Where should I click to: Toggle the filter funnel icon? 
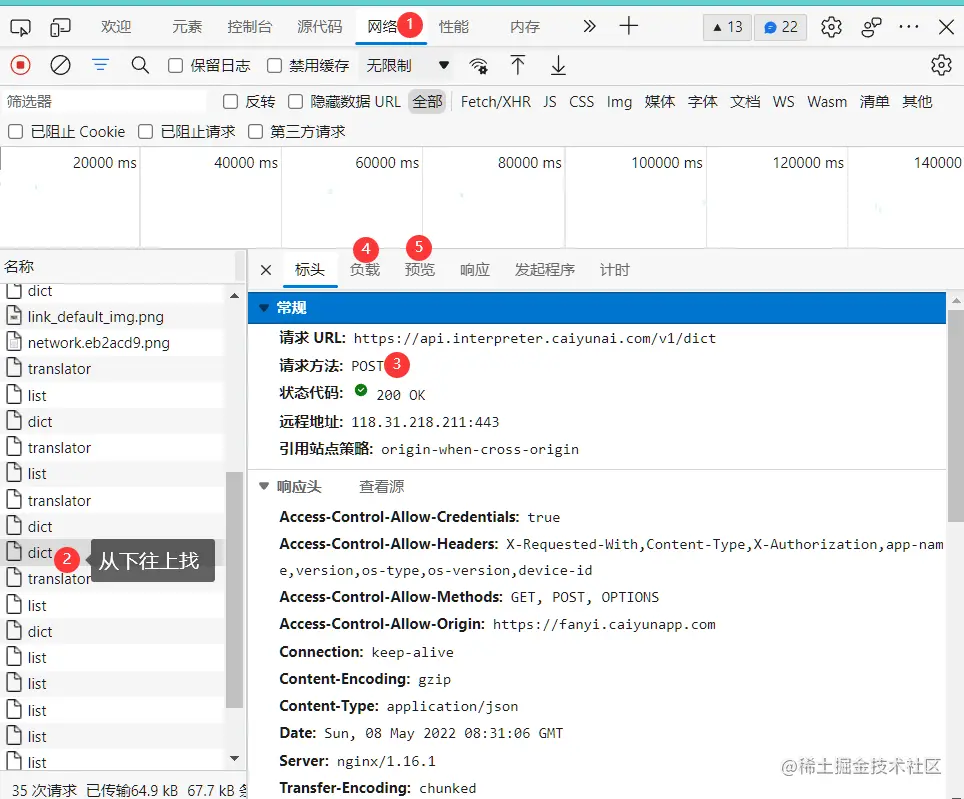click(100, 65)
